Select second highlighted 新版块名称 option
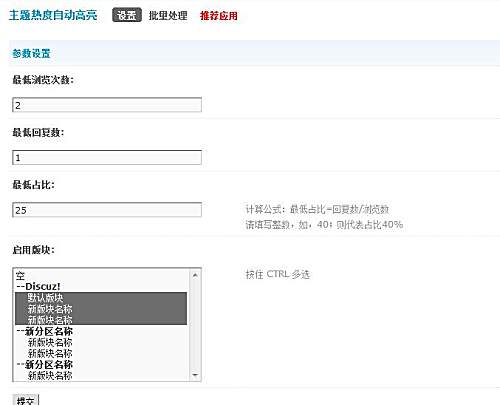Screen dimensions: 500x405 (x=101, y=320)
